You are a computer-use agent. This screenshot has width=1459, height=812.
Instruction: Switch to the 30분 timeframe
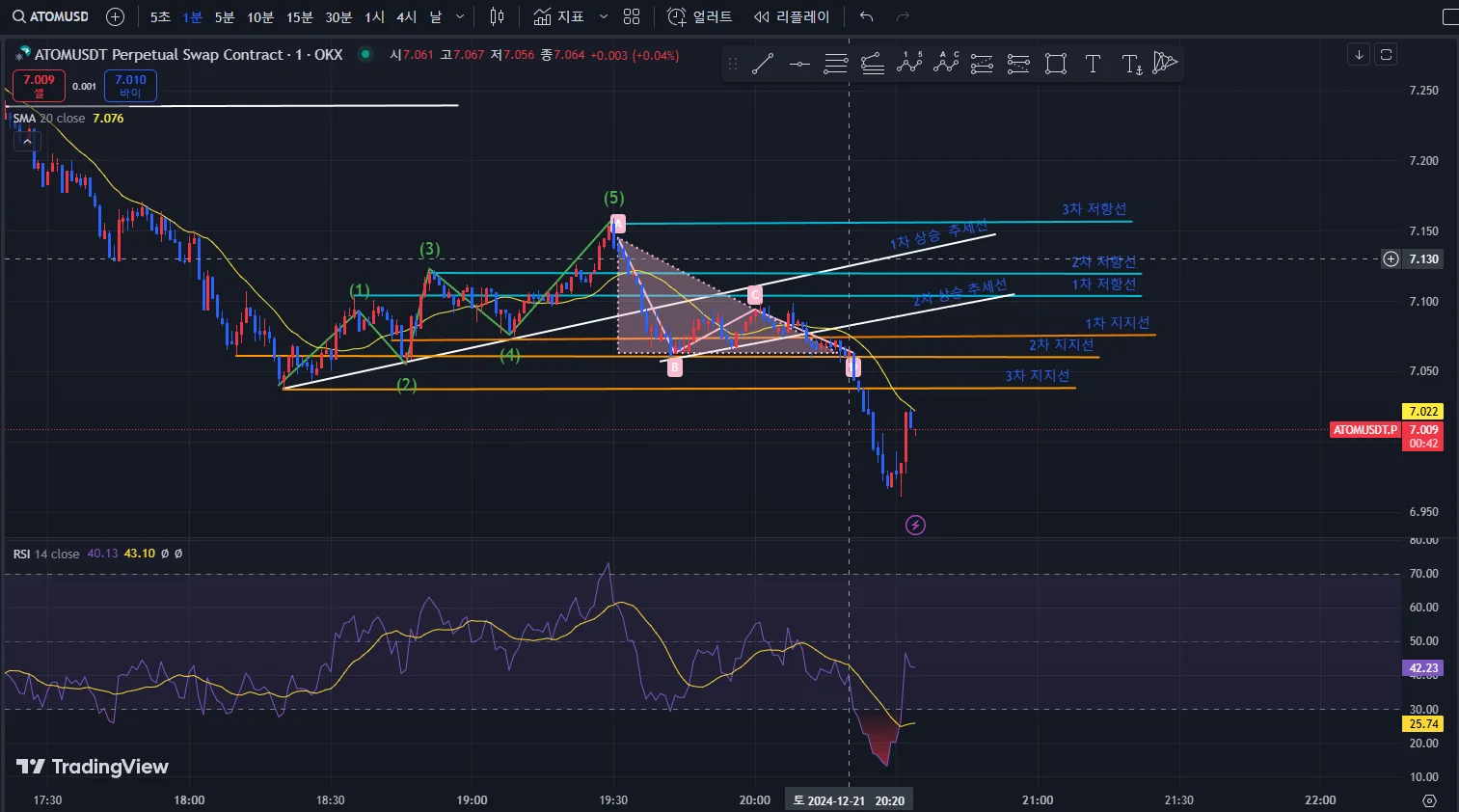(x=339, y=16)
